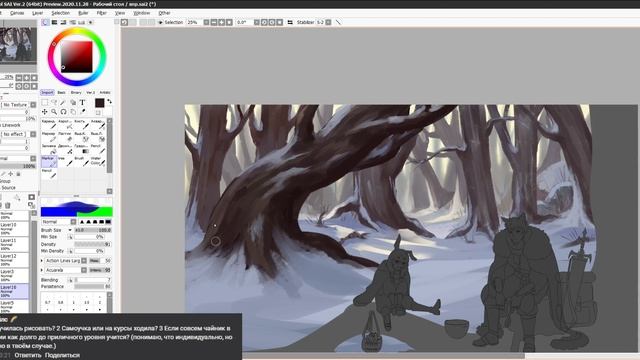This screenshot has height=360, width=640.
Task: Open Action Lines brush shape dropdown
Action: pyautogui.click(x=84, y=260)
